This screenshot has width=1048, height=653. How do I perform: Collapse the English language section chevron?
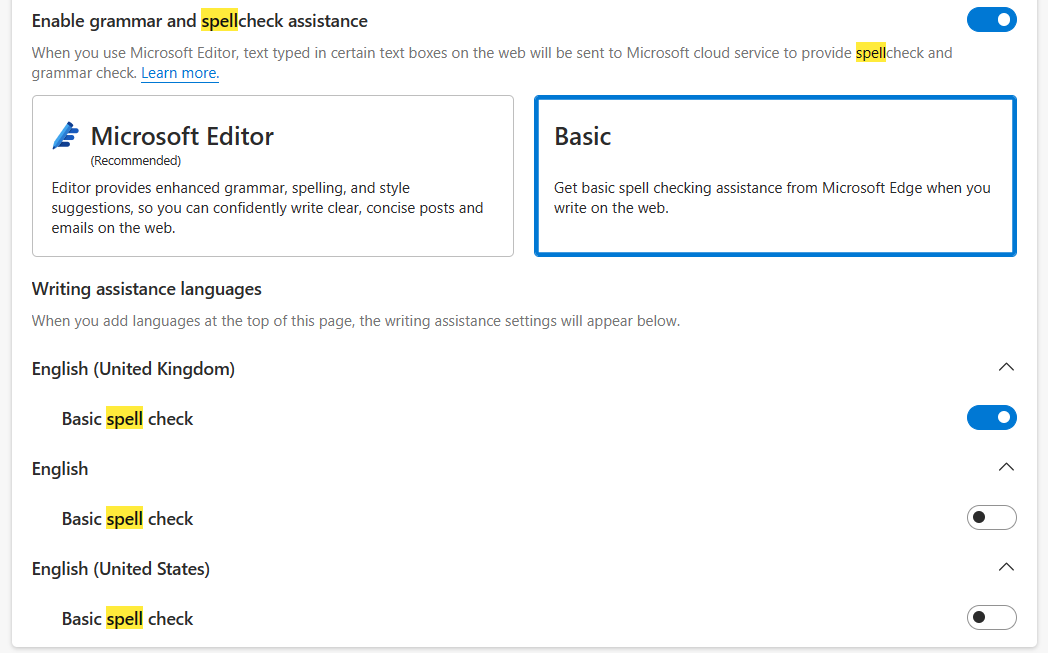pyautogui.click(x=1006, y=467)
